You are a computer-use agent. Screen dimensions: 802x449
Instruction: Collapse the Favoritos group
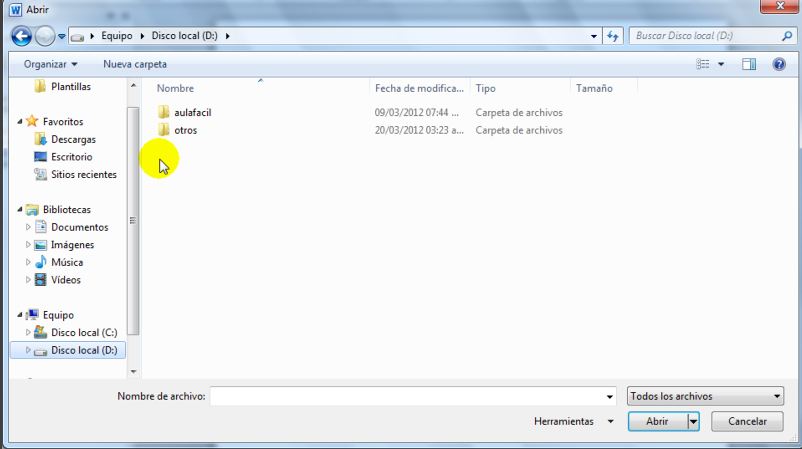[19, 122]
